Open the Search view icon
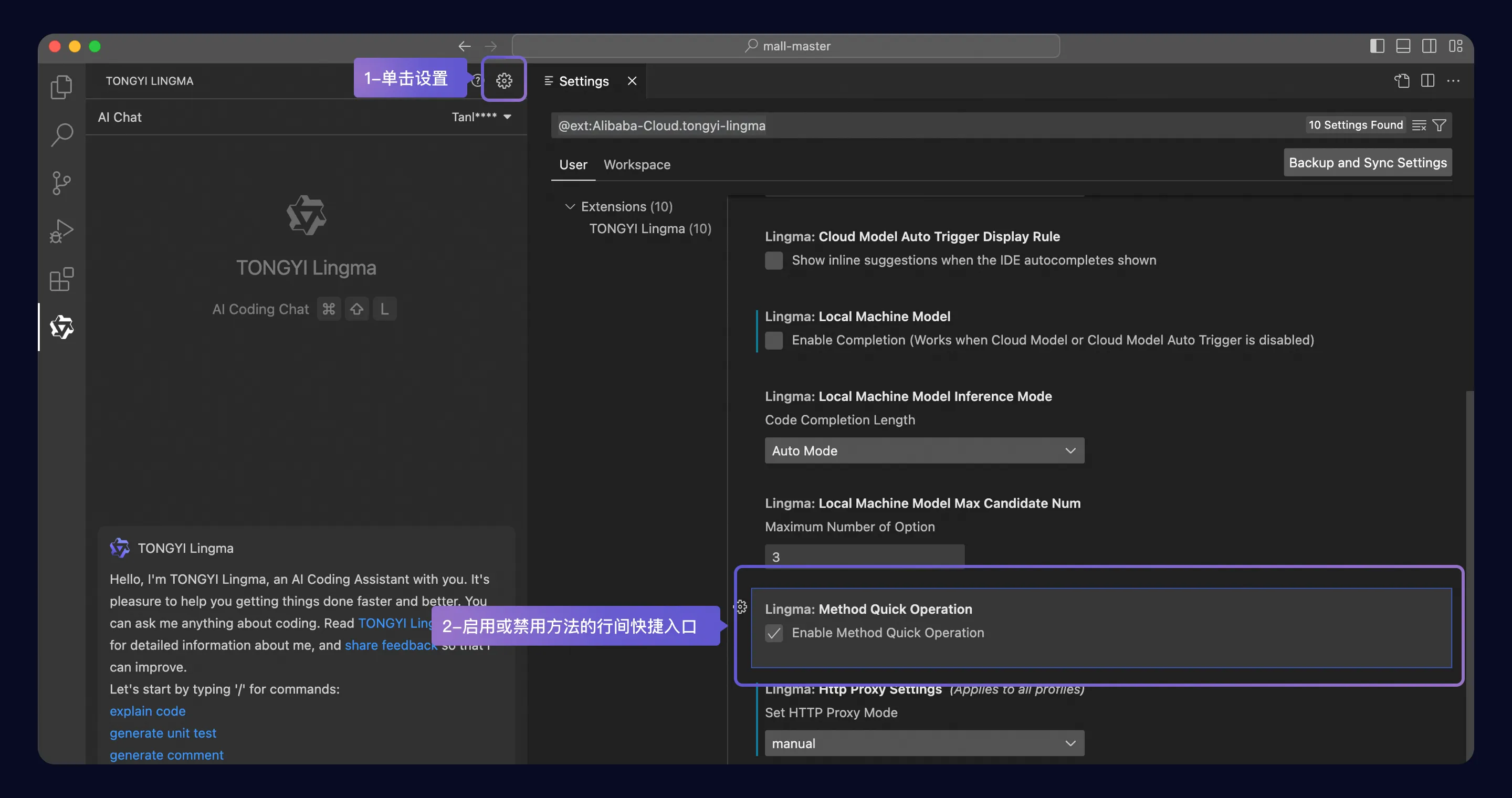This screenshot has width=1512, height=798. (x=61, y=134)
